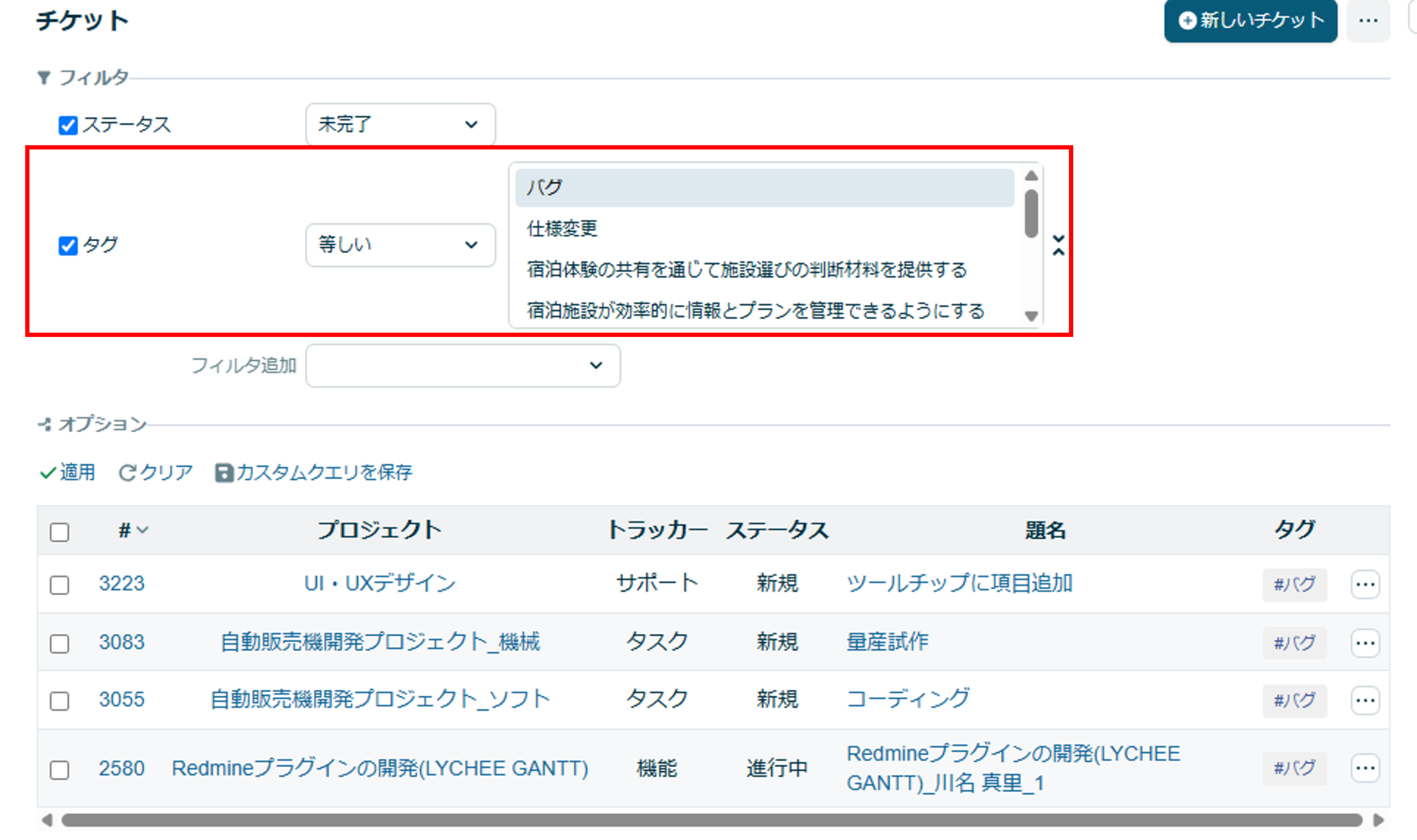
Task: Click 適用 to apply filters
Action: coord(67,472)
